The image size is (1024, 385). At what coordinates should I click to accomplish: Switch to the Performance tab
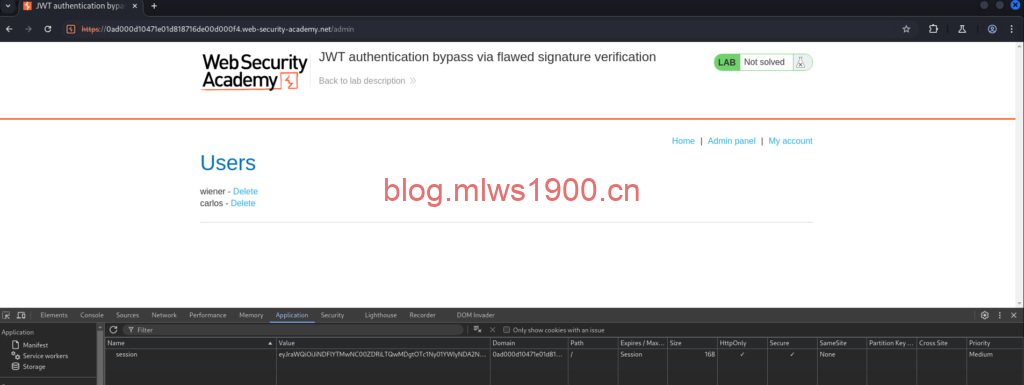pyautogui.click(x=208, y=315)
